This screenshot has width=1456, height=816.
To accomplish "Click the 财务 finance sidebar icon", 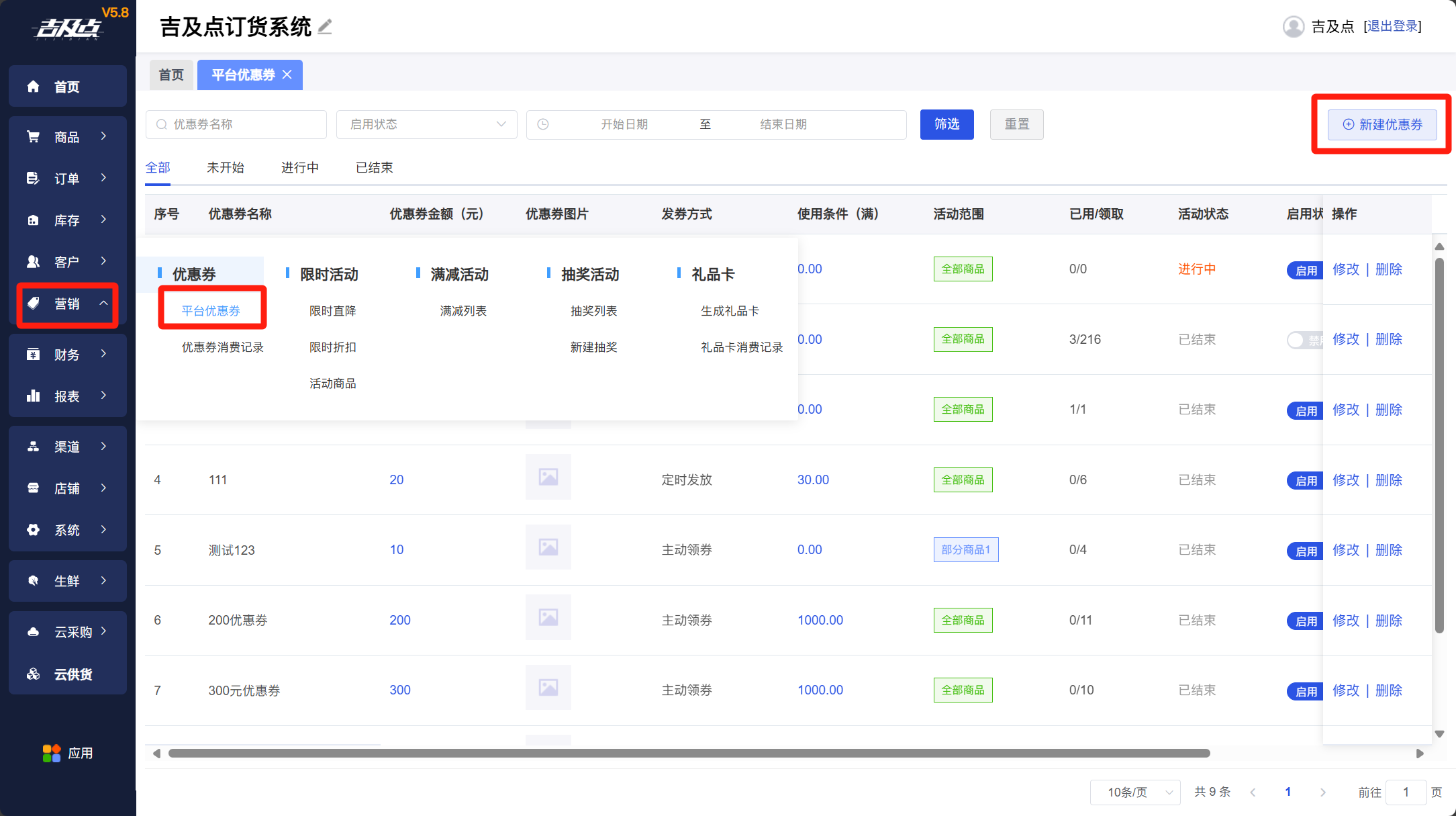I will tap(33, 355).
